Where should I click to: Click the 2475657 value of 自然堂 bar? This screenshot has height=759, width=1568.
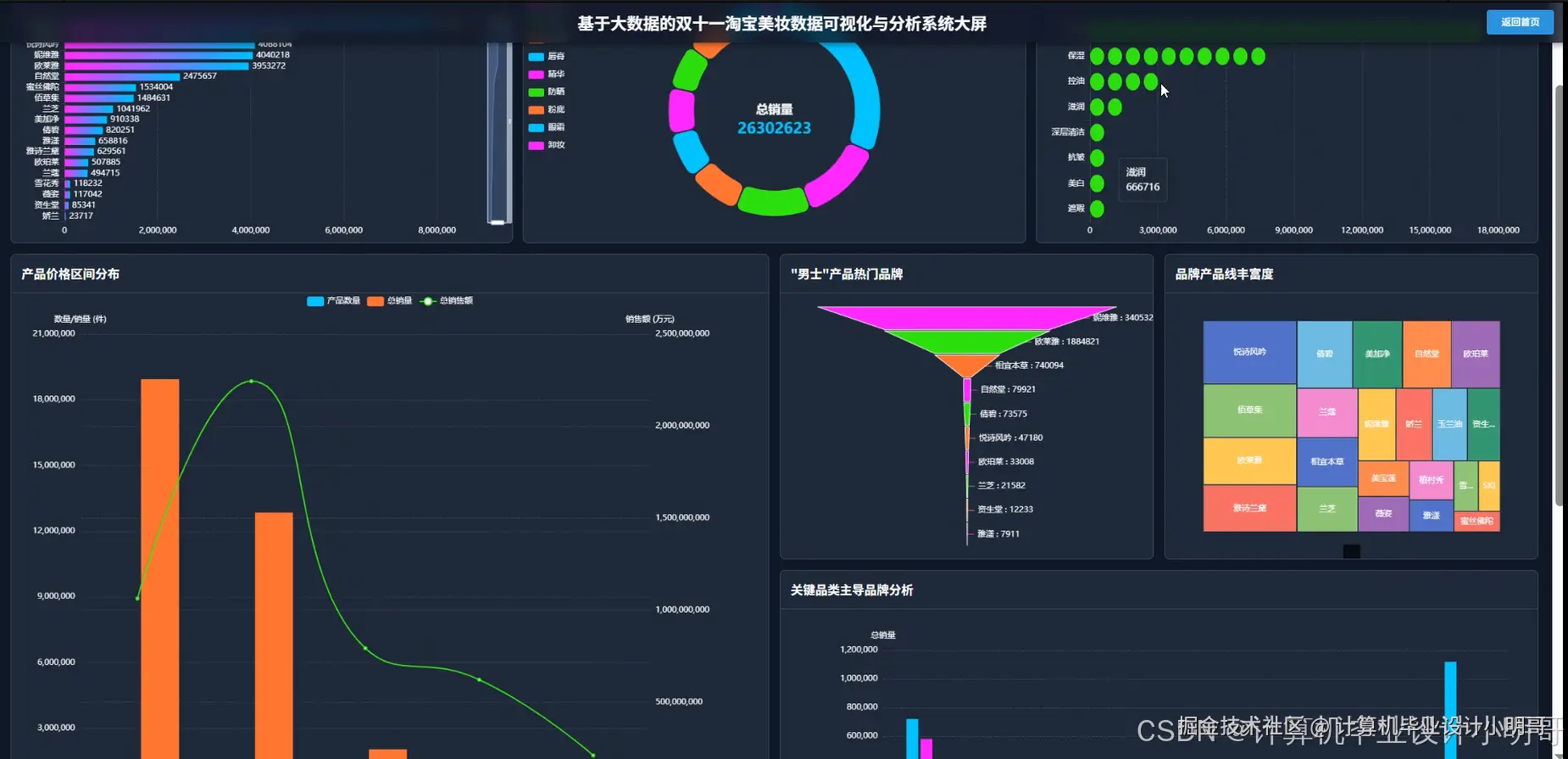[200, 76]
